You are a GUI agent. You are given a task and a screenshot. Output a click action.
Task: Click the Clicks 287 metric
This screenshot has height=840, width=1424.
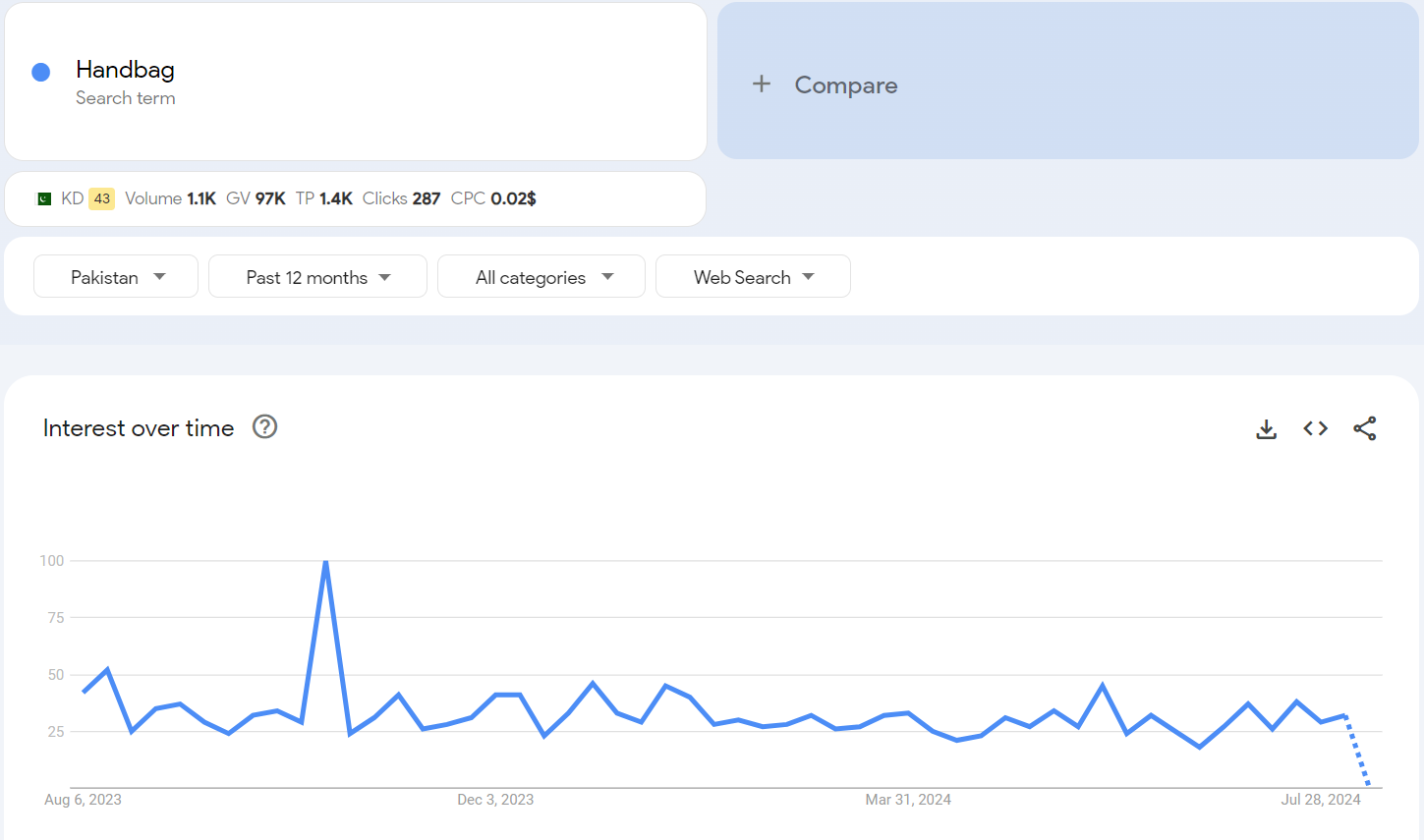401,198
